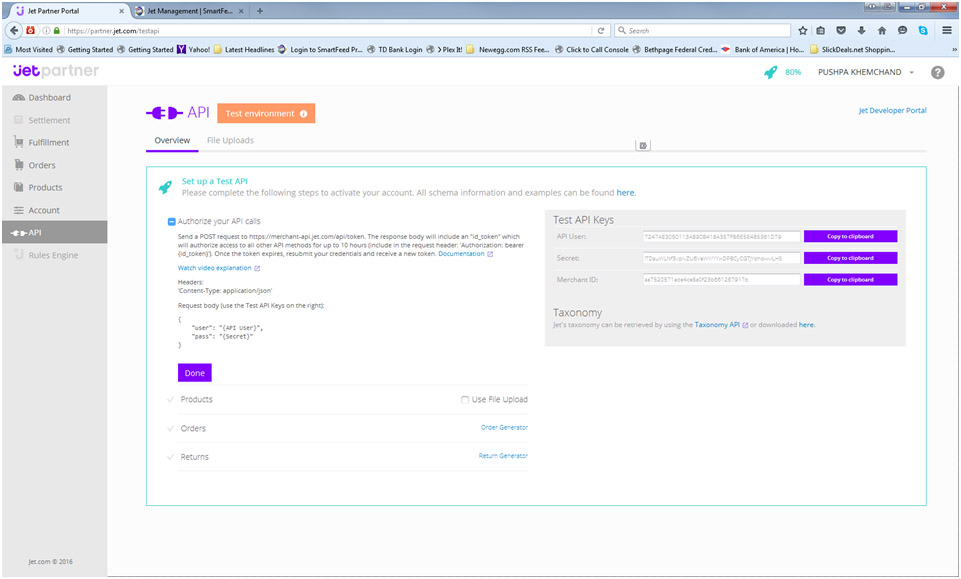The image size is (961, 579).
Task: Click the info icon on Test environment badge
Action: click(303, 113)
